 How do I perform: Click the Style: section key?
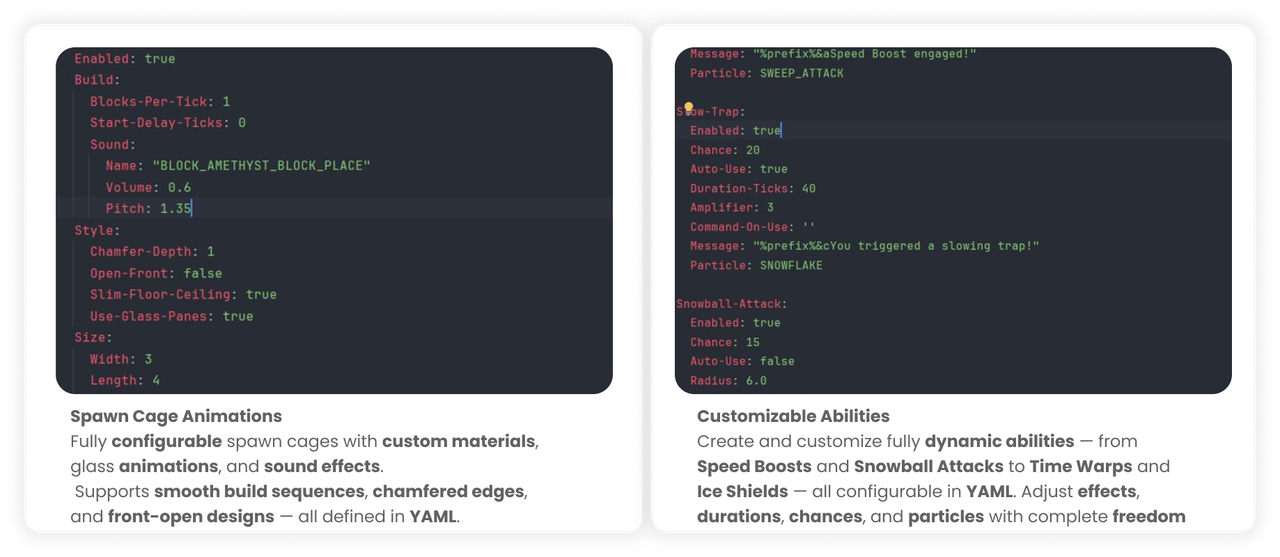point(97,230)
